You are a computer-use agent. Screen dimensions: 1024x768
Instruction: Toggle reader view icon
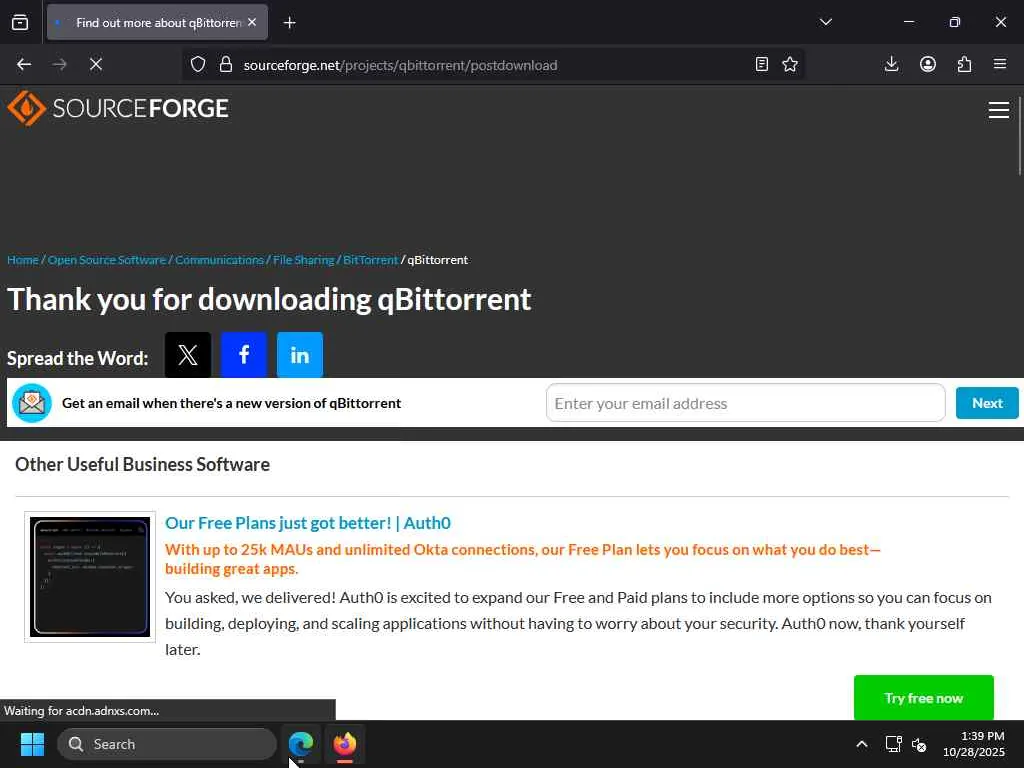(761, 64)
